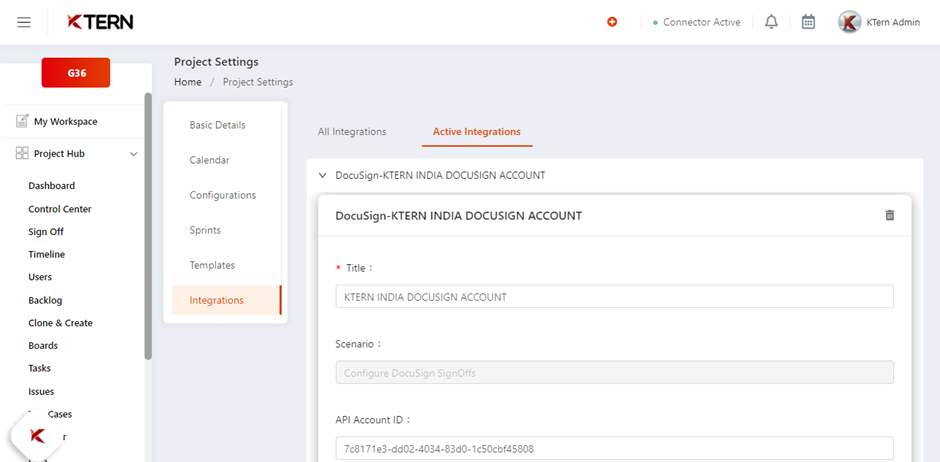Open Issues in the sidebar
Image resolution: width=940 pixels, height=462 pixels.
pyautogui.click(x=41, y=391)
